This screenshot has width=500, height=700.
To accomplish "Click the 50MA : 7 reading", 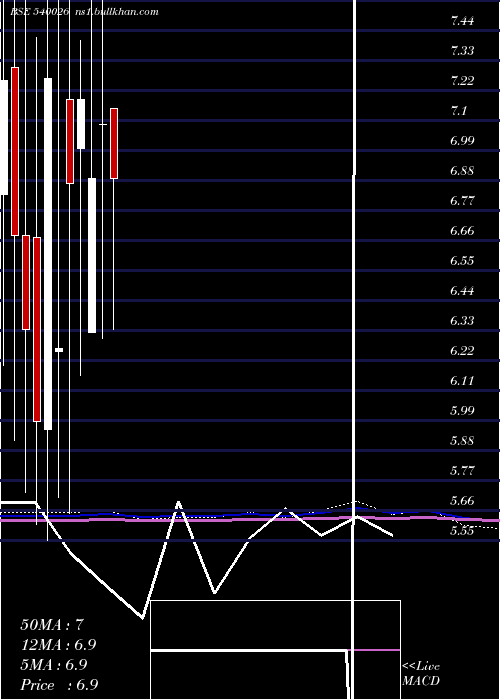I will (x=52, y=625).
